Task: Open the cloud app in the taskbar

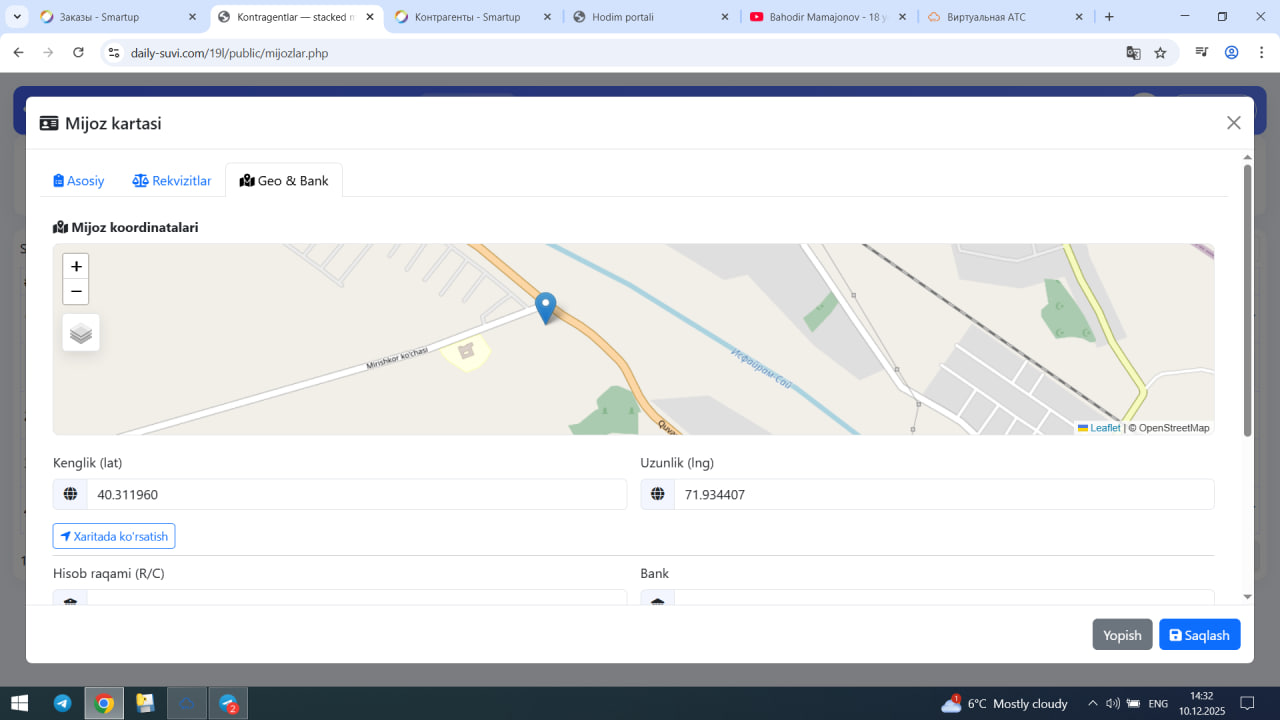Action: pos(186,703)
